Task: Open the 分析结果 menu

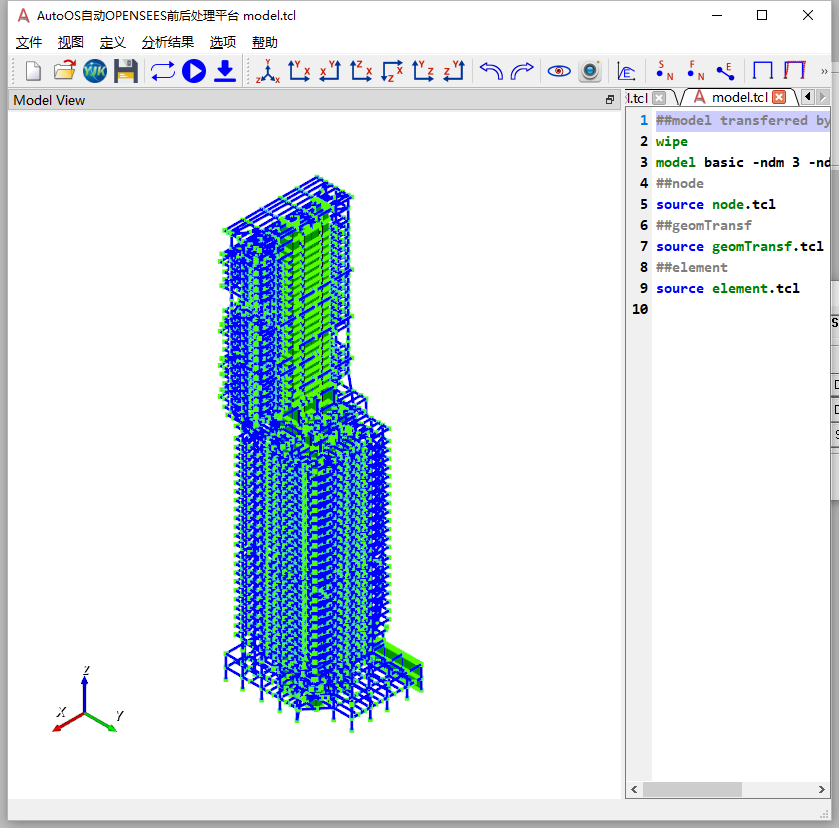Action: coord(167,42)
